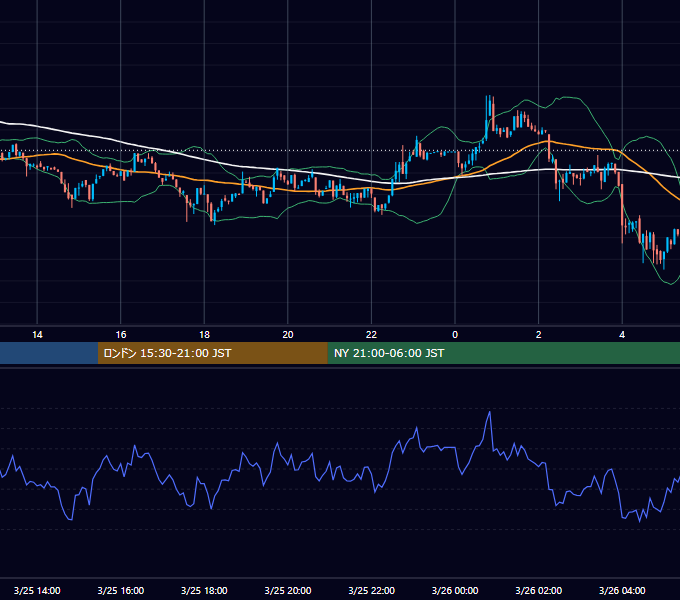Click time axis label 2

coord(539,335)
